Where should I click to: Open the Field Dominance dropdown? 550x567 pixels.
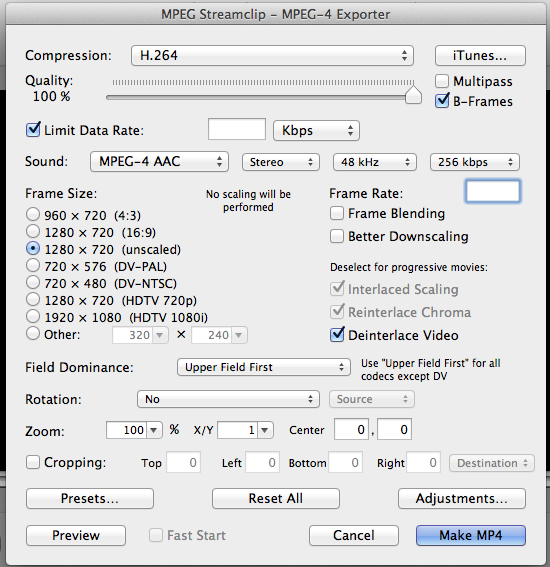point(264,367)
